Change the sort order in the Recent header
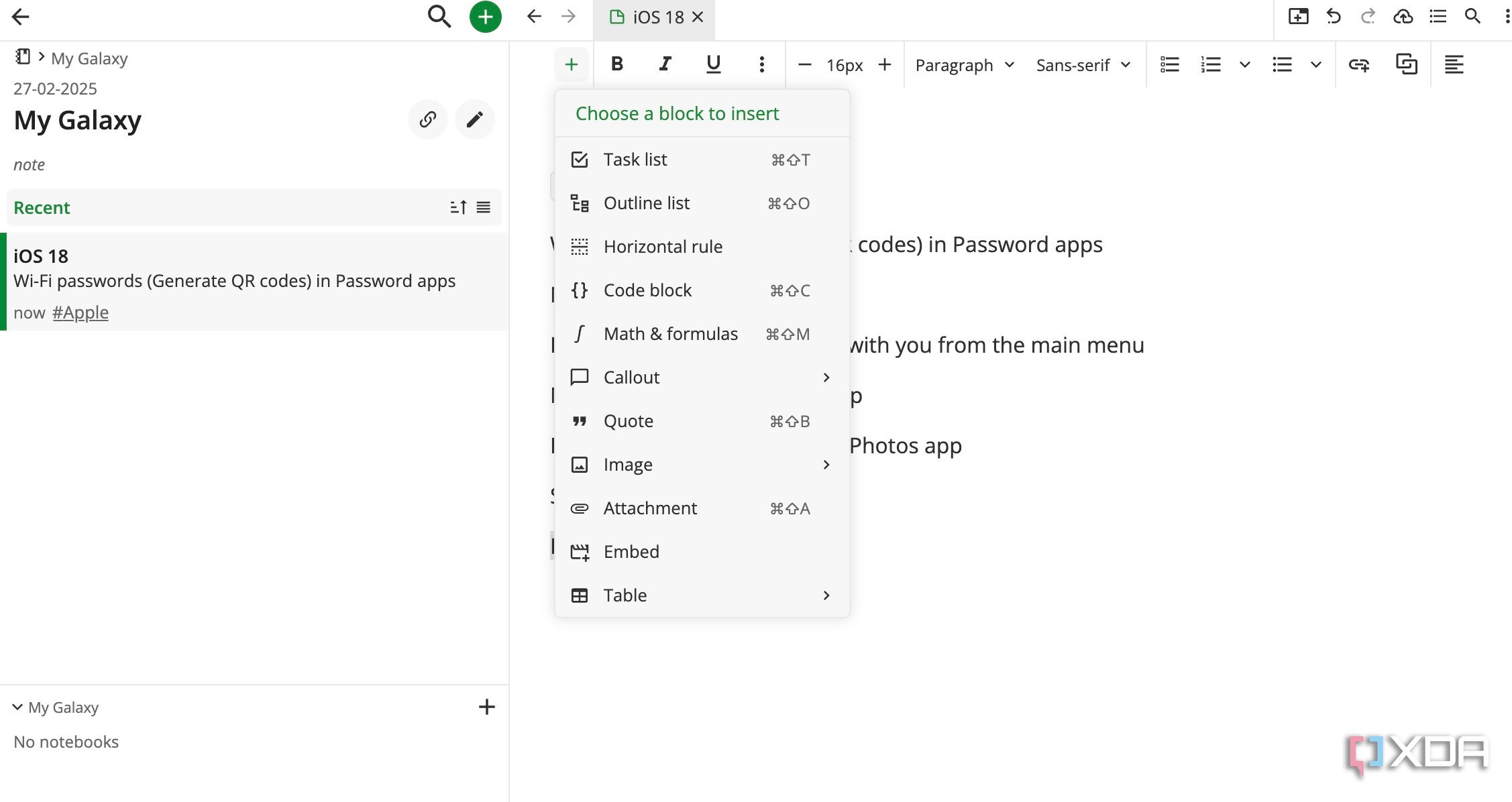The image size is (1512, 802). [458, 207]
